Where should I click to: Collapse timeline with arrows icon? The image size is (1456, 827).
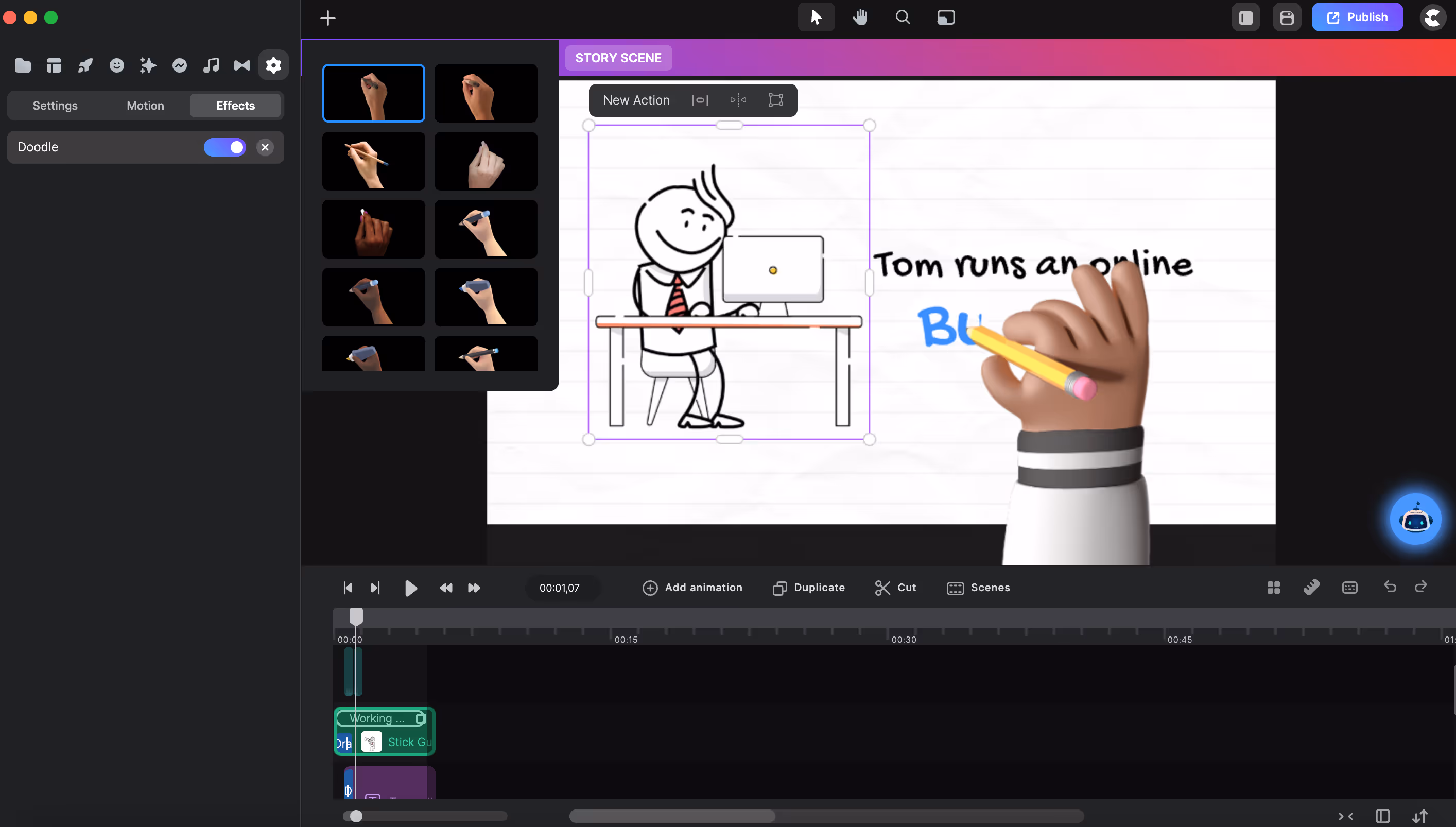[x=1345, y=816]
